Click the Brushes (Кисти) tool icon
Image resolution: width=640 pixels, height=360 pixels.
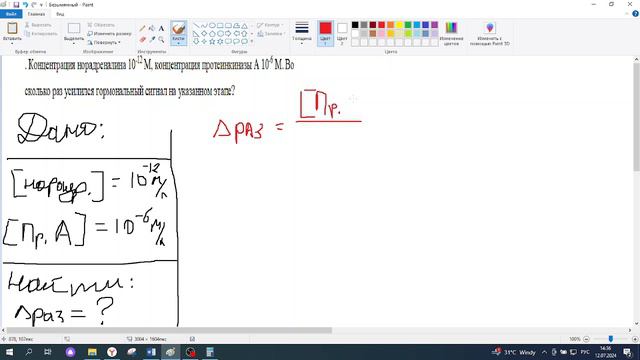[178, 29]
